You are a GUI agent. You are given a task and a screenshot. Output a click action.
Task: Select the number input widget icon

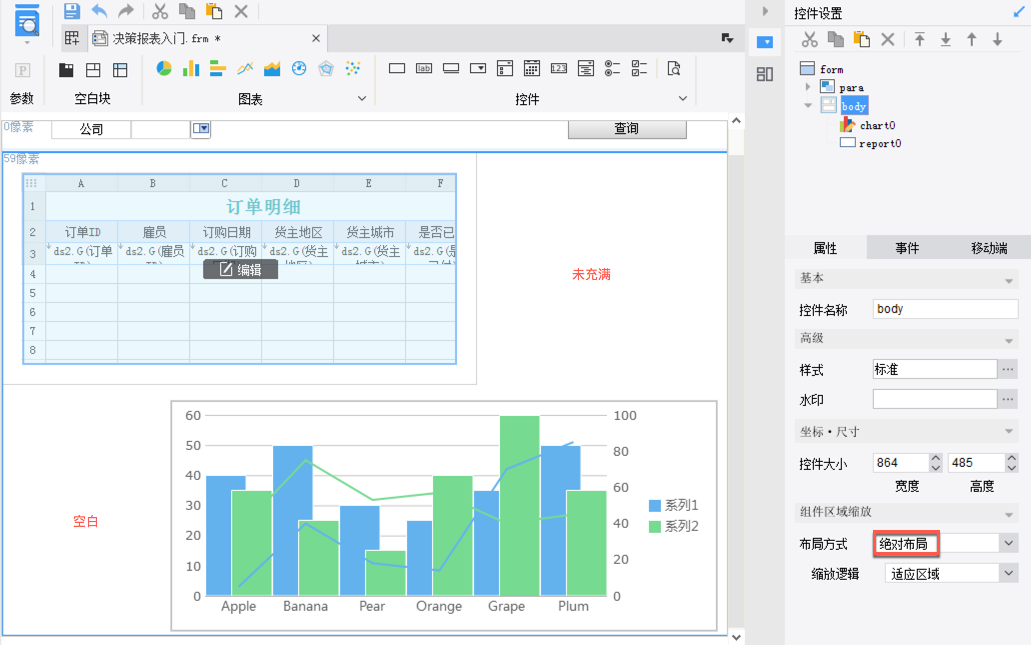click(559, 69)
